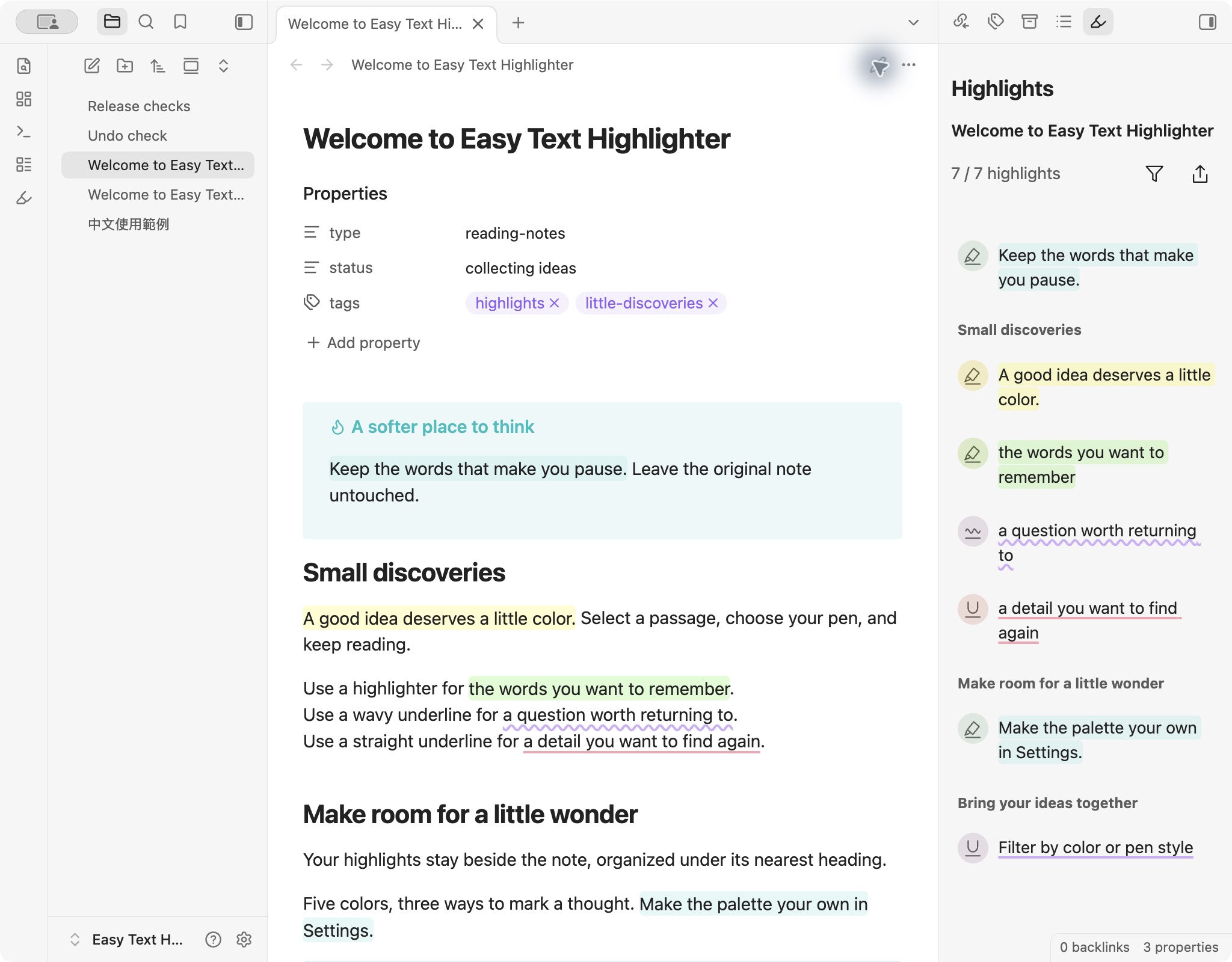The height and width of the screenshot is (962, 1232).
Task: Edit the status value collecting ideas
Action: (x=520, y=268)
